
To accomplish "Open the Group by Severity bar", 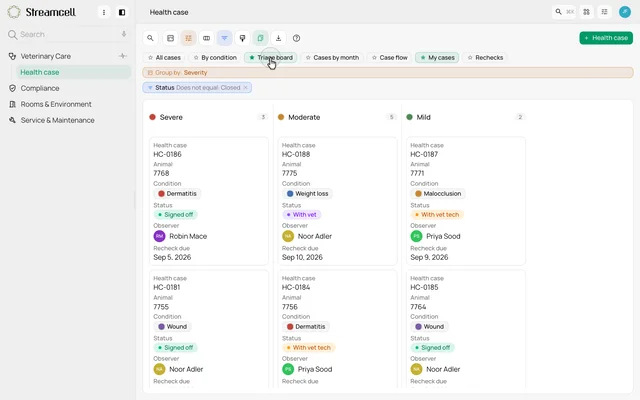I will (x=388, y=73).
